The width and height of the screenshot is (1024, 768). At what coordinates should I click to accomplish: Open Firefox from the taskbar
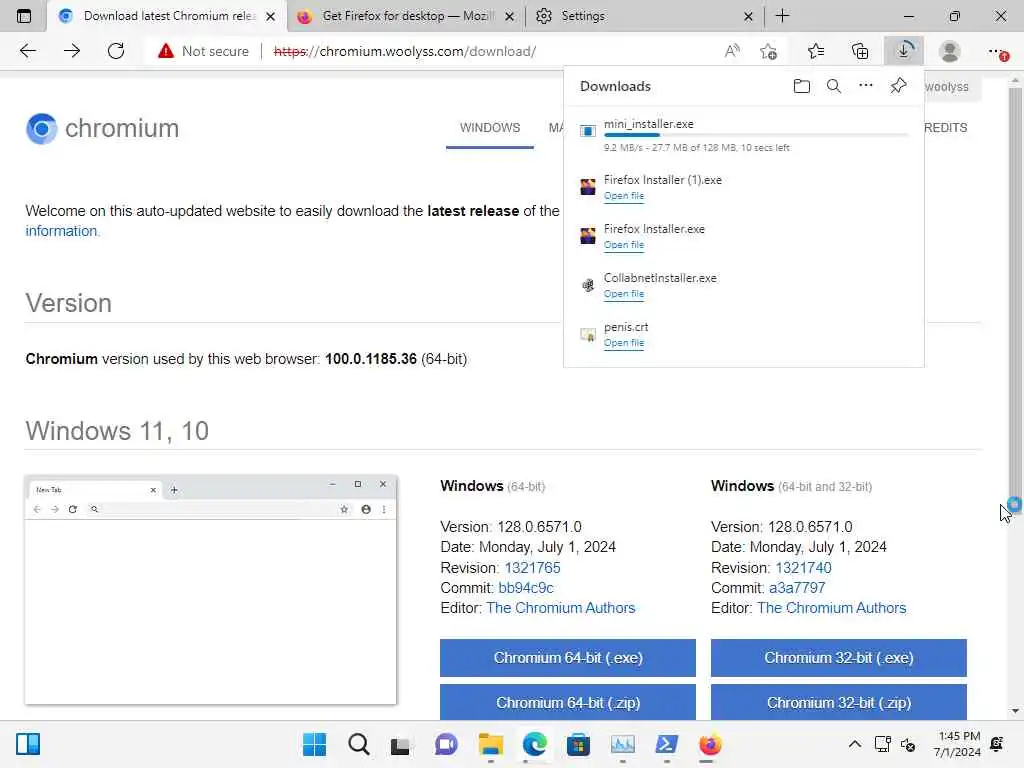(x=710, y=744)
